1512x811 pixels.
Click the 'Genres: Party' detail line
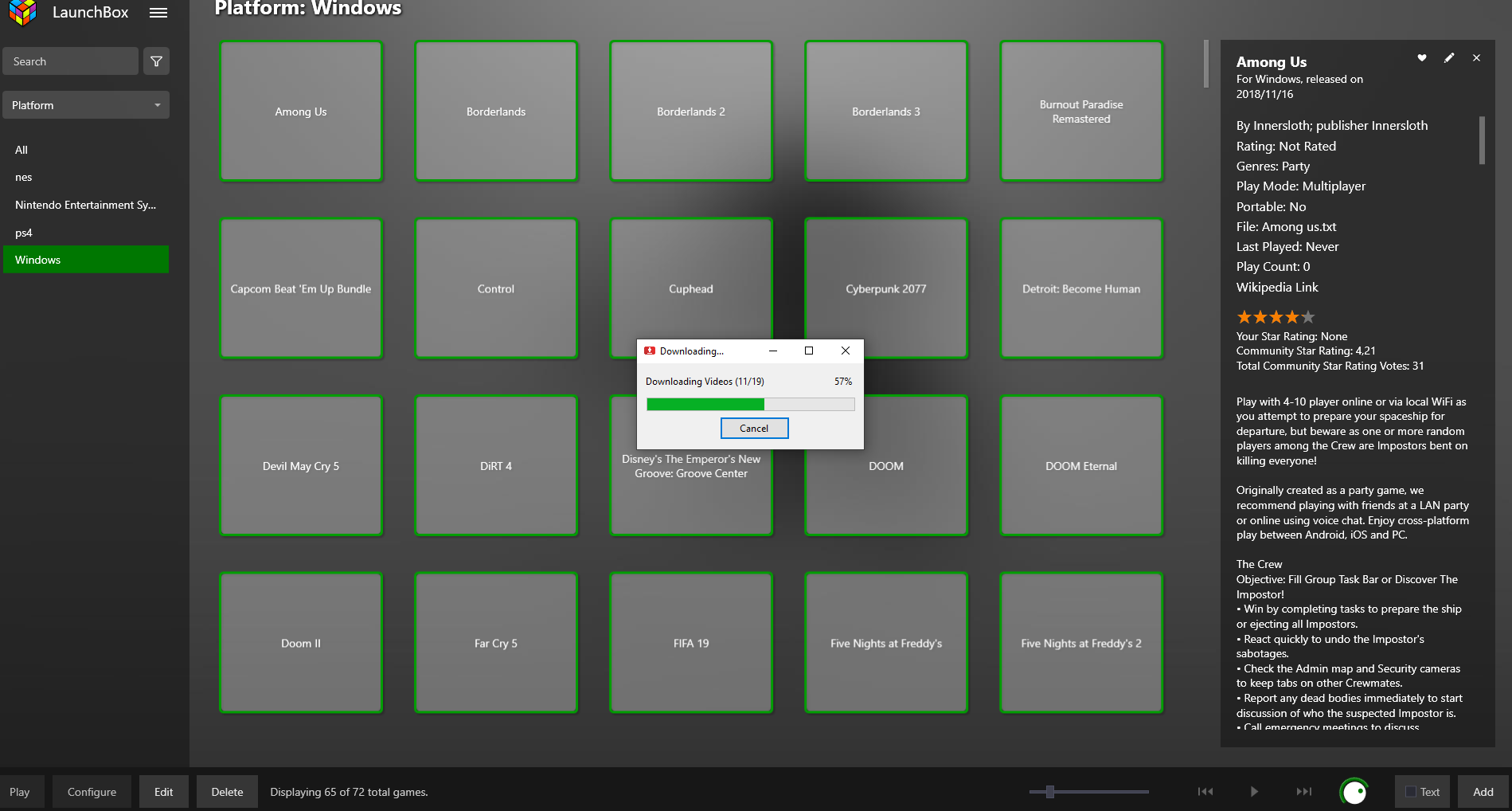coord(1272,166)
